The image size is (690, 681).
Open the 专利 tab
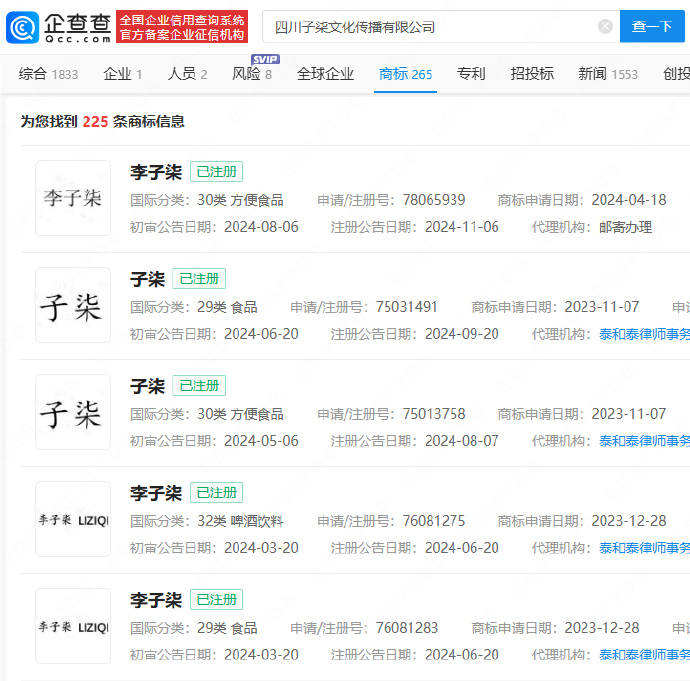coord(471,74)
